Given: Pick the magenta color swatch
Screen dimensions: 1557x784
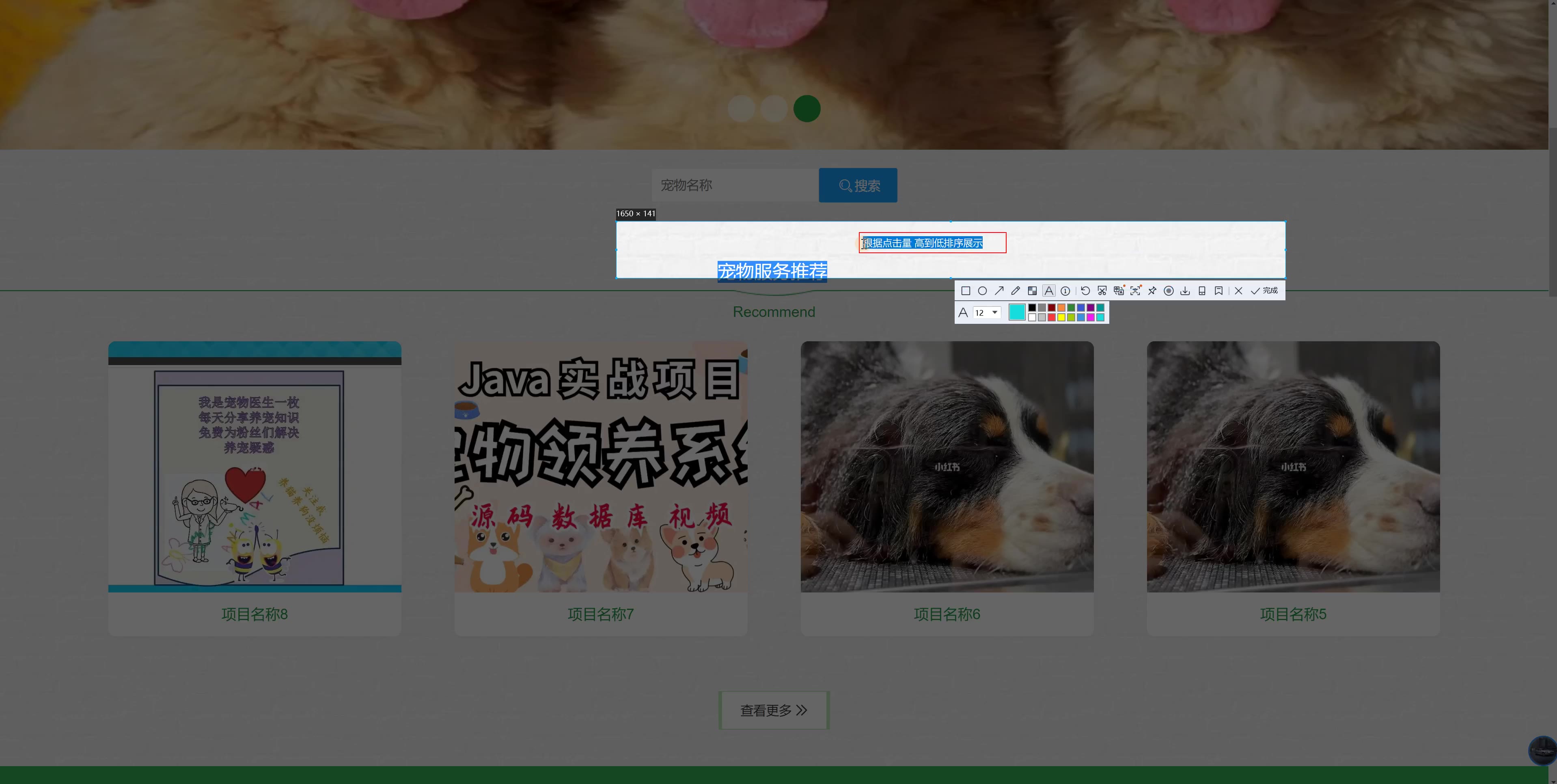Looking at the screenshot, I should (x=1091, y=317).
